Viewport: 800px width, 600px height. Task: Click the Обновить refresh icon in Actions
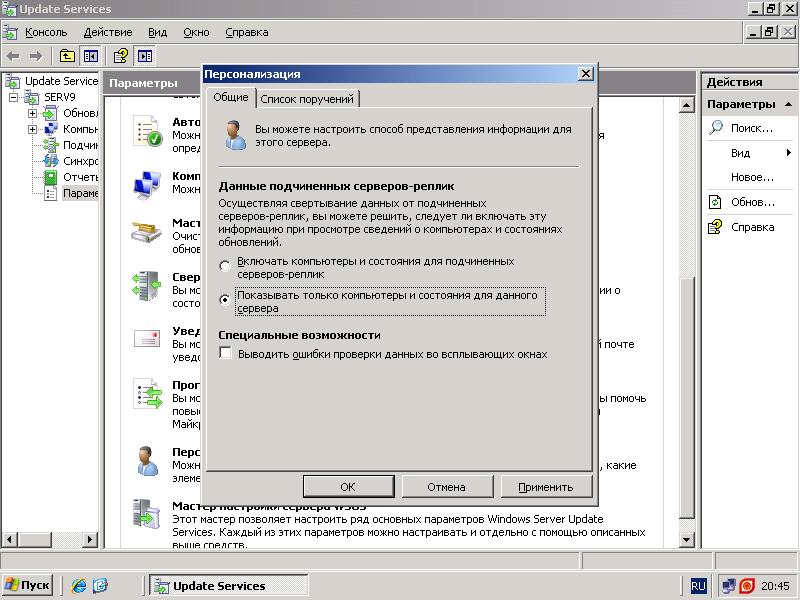715,203
